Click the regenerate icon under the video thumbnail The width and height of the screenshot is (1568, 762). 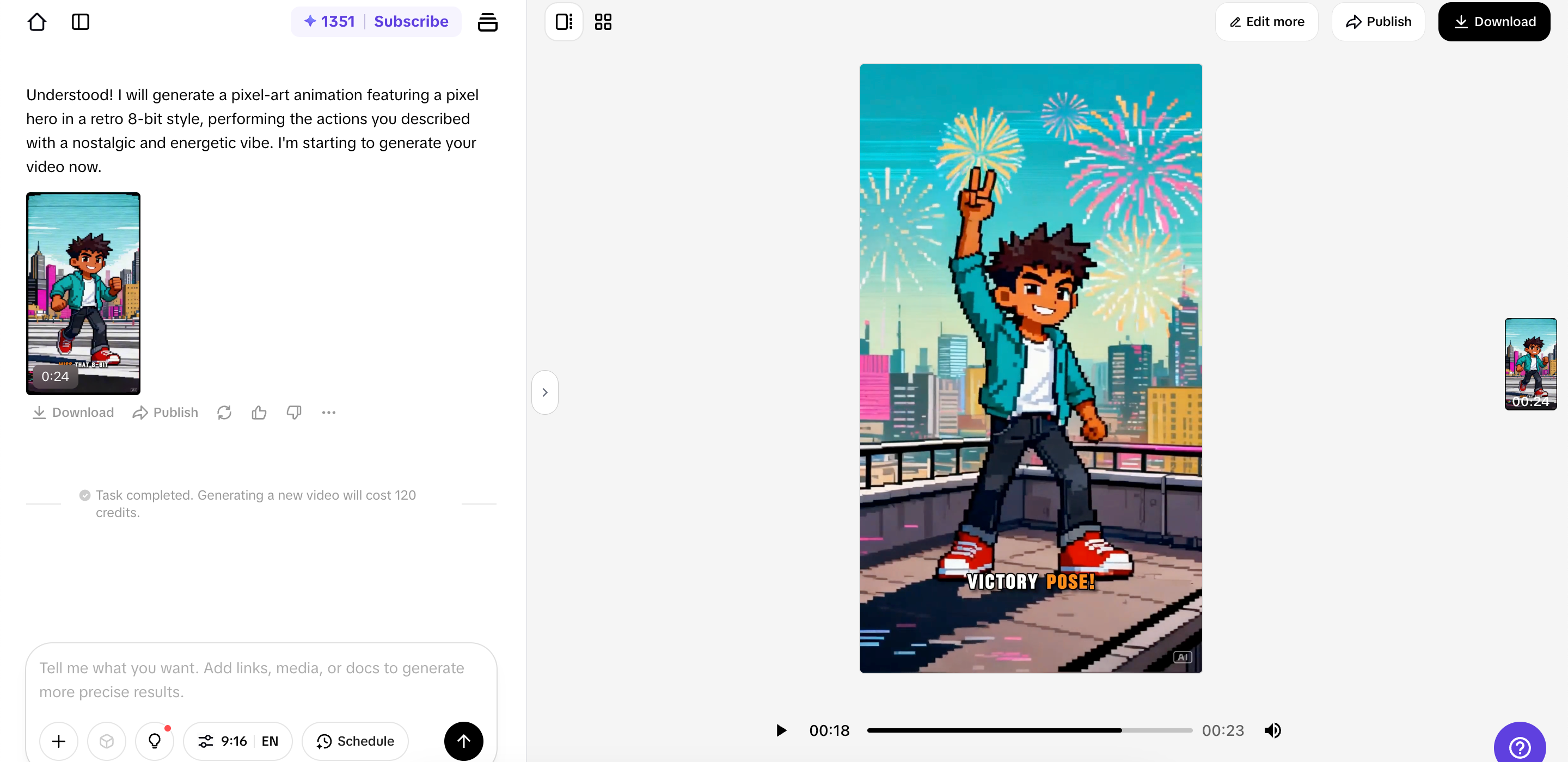click(224, 412)
